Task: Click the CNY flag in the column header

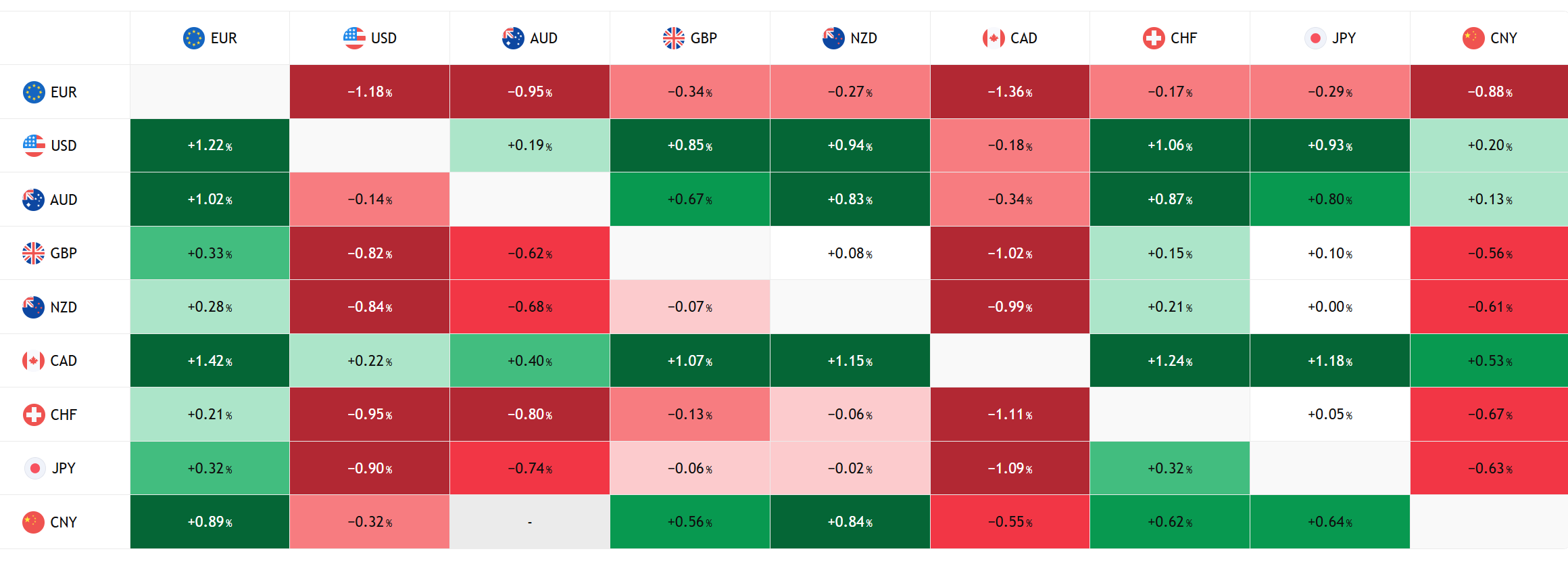Action: point(1473,38)
